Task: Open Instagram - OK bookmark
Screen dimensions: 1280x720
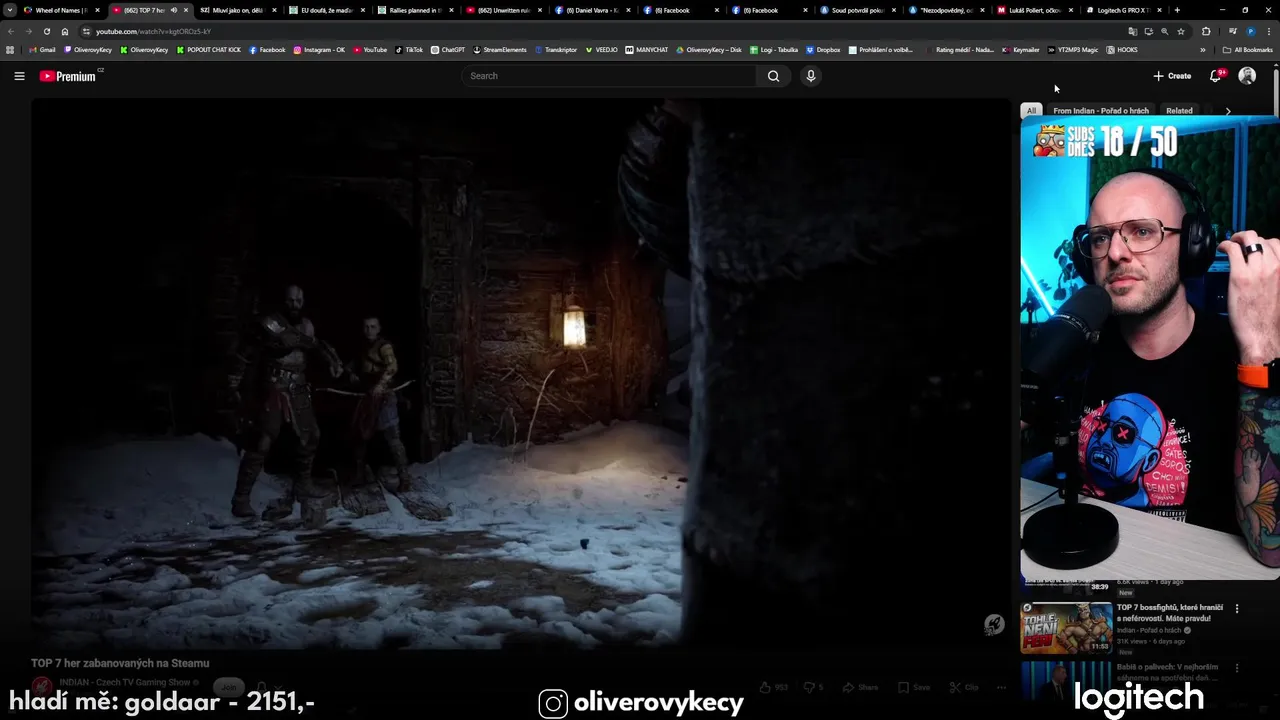Action: click(x=319, y=50)
